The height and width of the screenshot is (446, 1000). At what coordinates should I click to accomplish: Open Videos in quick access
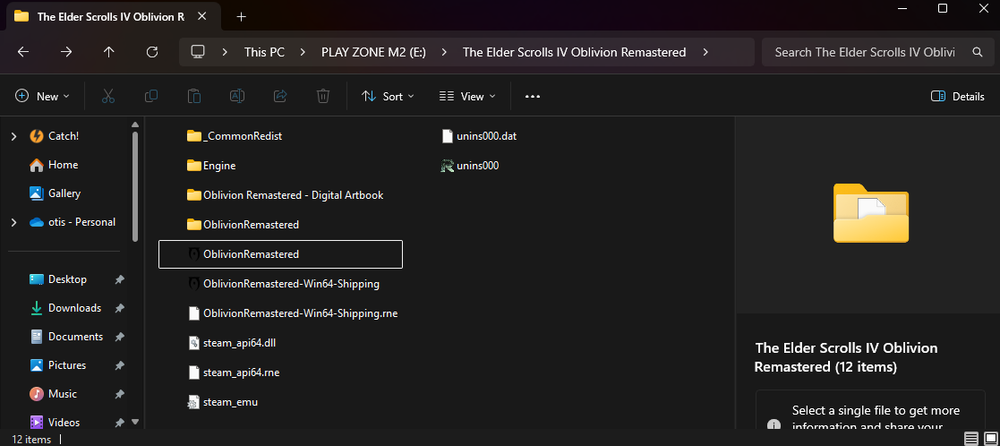(64, 422)
